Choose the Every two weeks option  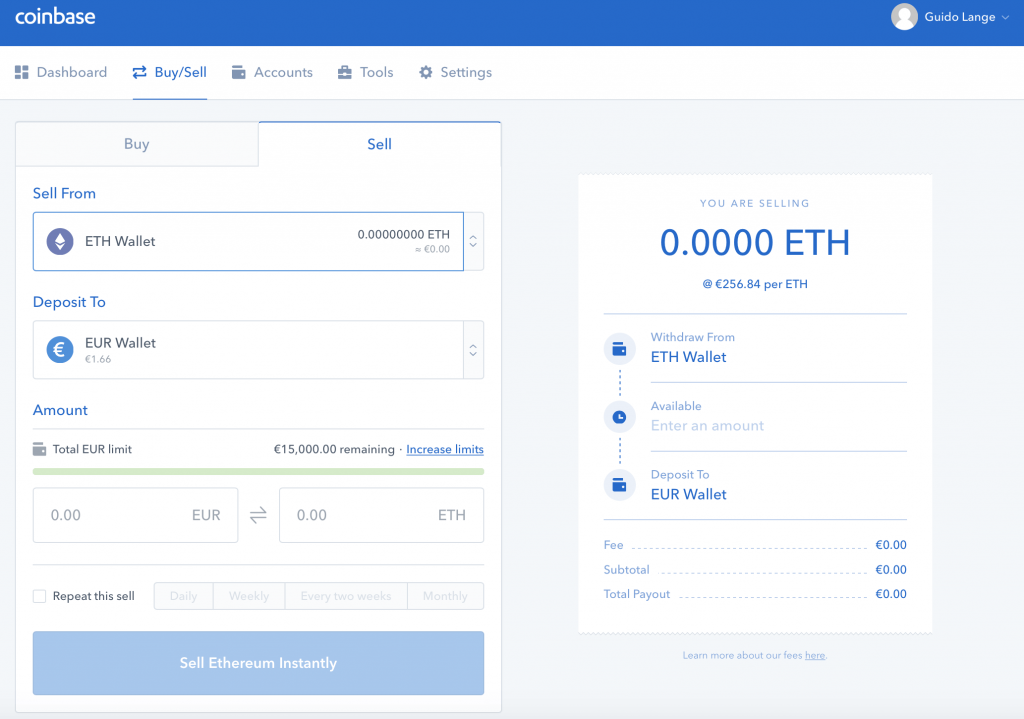[x=346, y=596]
